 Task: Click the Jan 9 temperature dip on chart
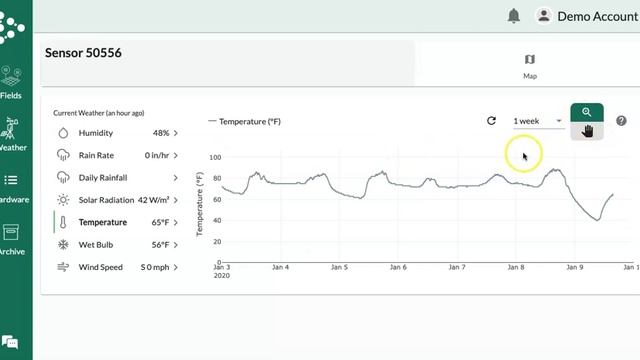click(597, 220)
